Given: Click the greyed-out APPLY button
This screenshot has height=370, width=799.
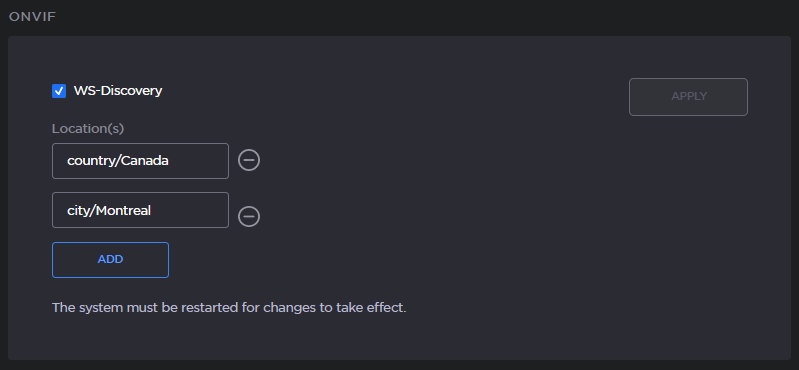Looking at the screenshot, I should pyautogui.click(x=688, y=97).
